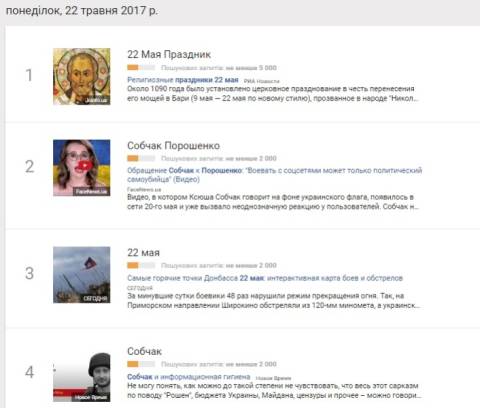Follow 'Религиозные праздники 22 мая' article link
480x408 pixels.
pyautogui.click(x=183, y=80)
